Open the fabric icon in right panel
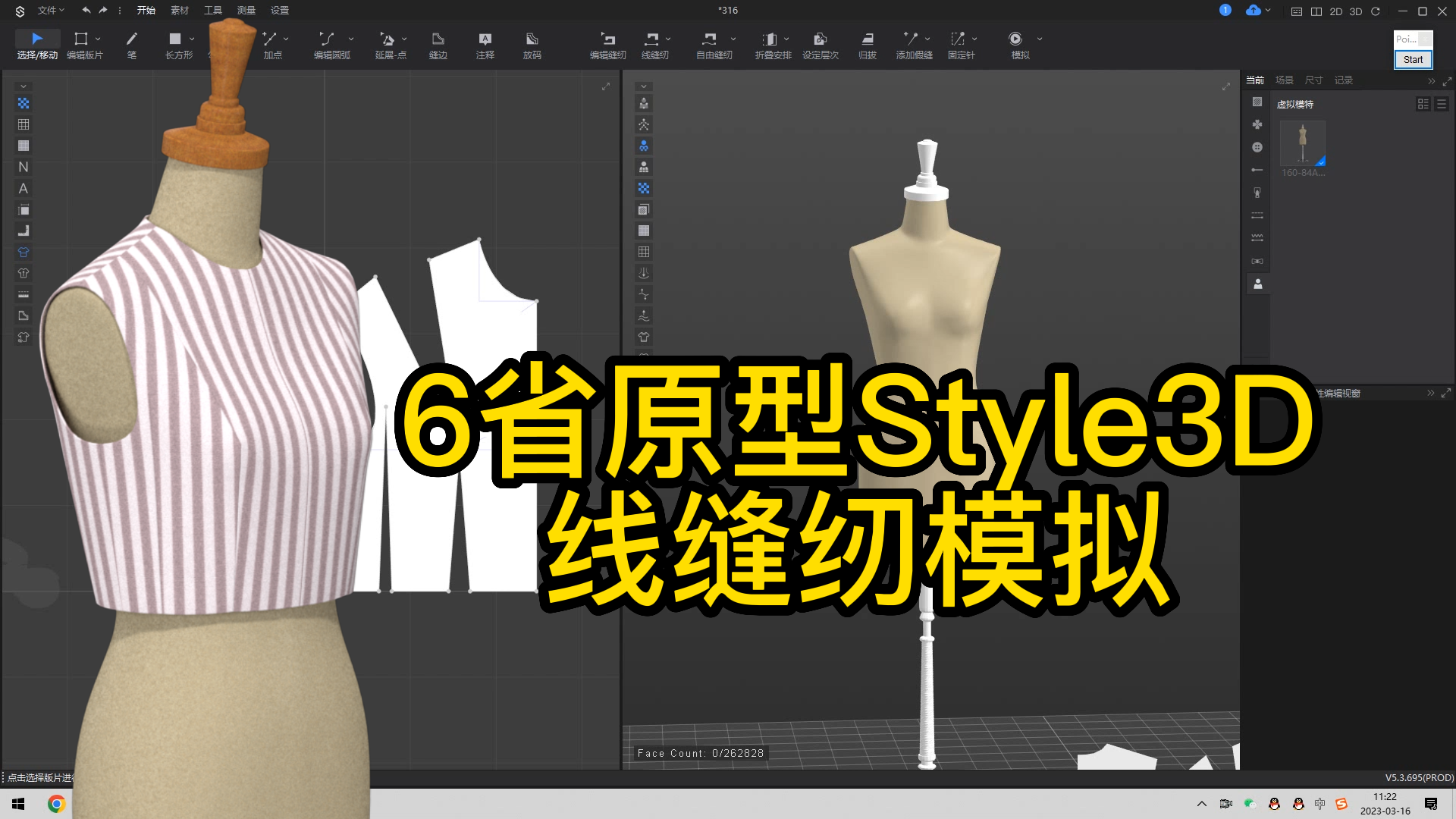The image size is (1456, 819). [1257, 102]
